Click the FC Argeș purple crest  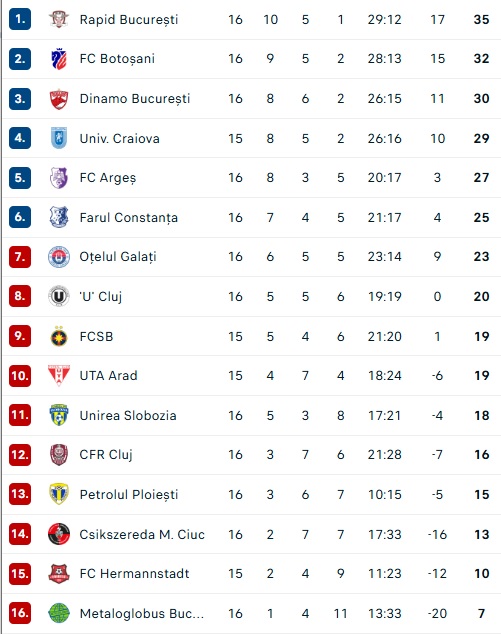[59, 178]
